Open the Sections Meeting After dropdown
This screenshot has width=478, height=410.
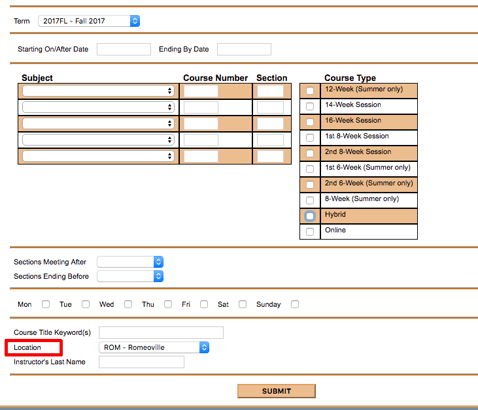coord(130,262)
